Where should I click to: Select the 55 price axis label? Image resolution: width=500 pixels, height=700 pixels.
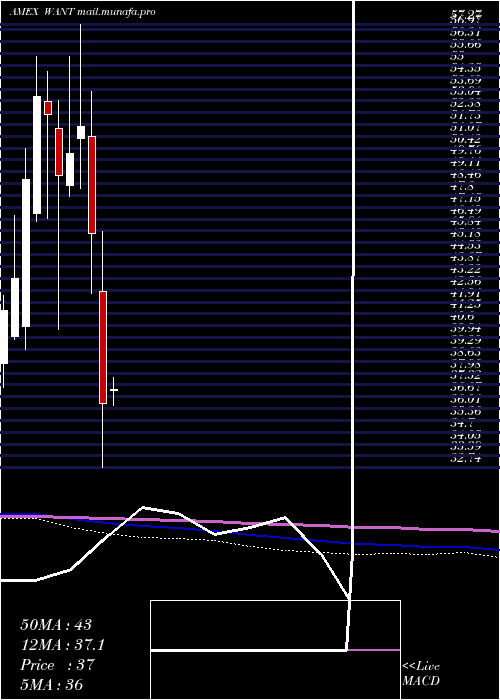[x=458, y=57]
